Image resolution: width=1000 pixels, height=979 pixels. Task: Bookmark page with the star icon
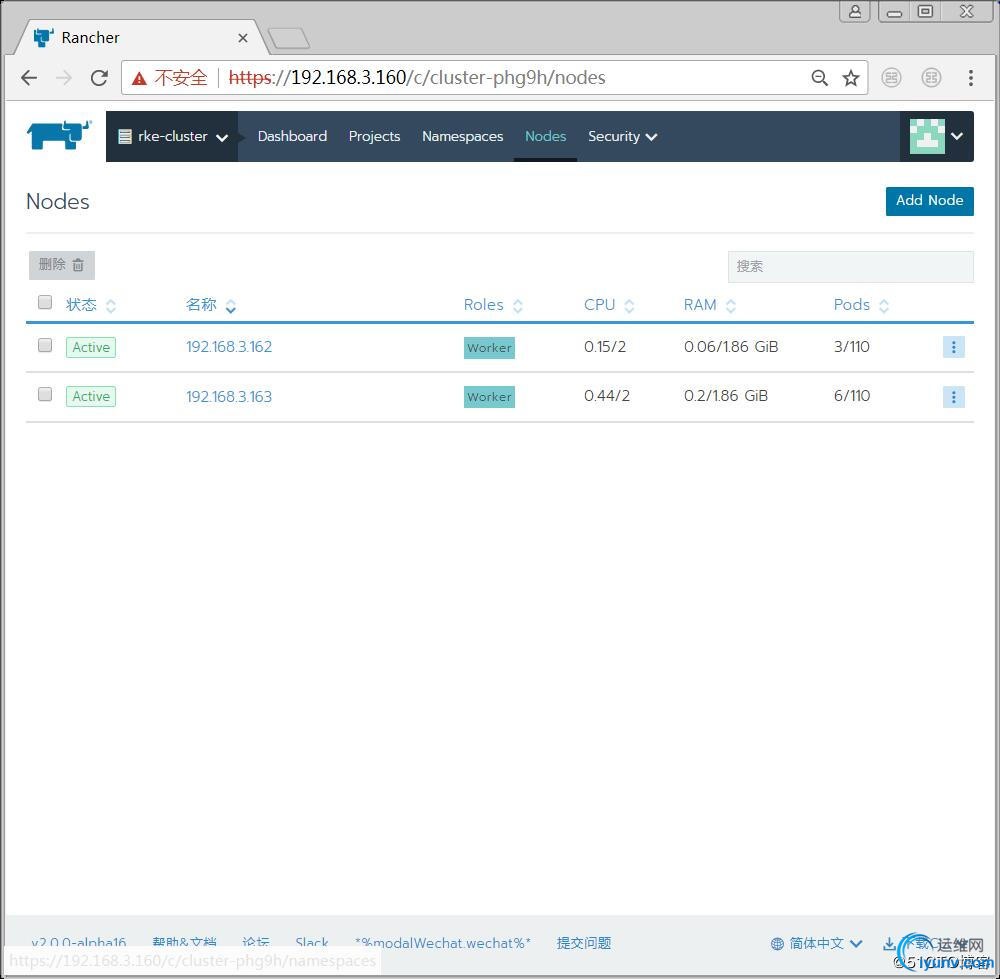click(x=851, y=78)
